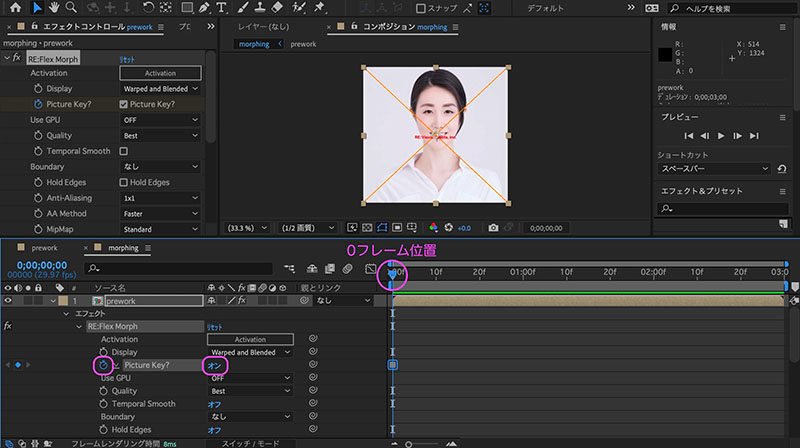Open the magnification 33.3% dropdown
Image resolution: width=800 pixels, height=448 pixels.
(x=247, y=228)
